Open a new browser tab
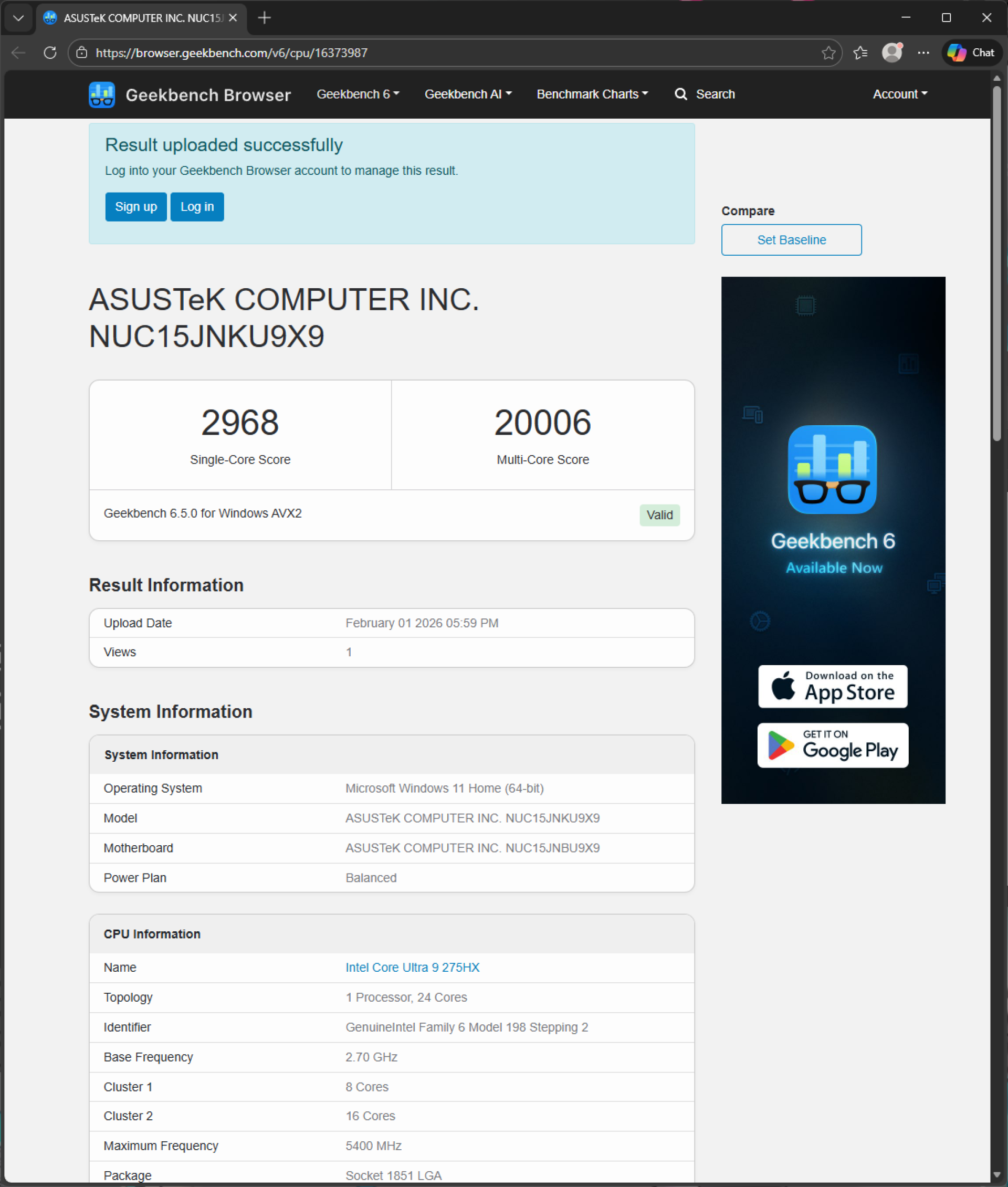1008x1187 pixels. coord(264,18)
